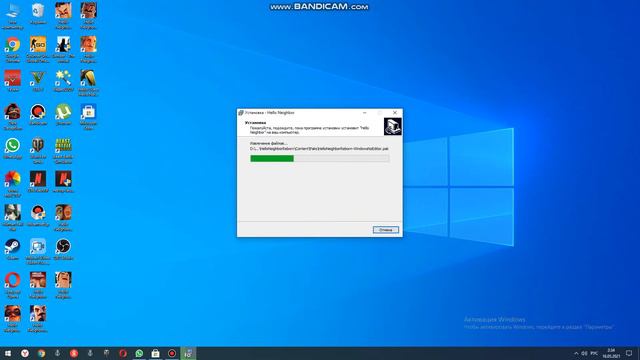Minimize the Hello Neighbor installer window
Image resolution: width=640 pixels, height=360 pixels.
coord(364,113)
